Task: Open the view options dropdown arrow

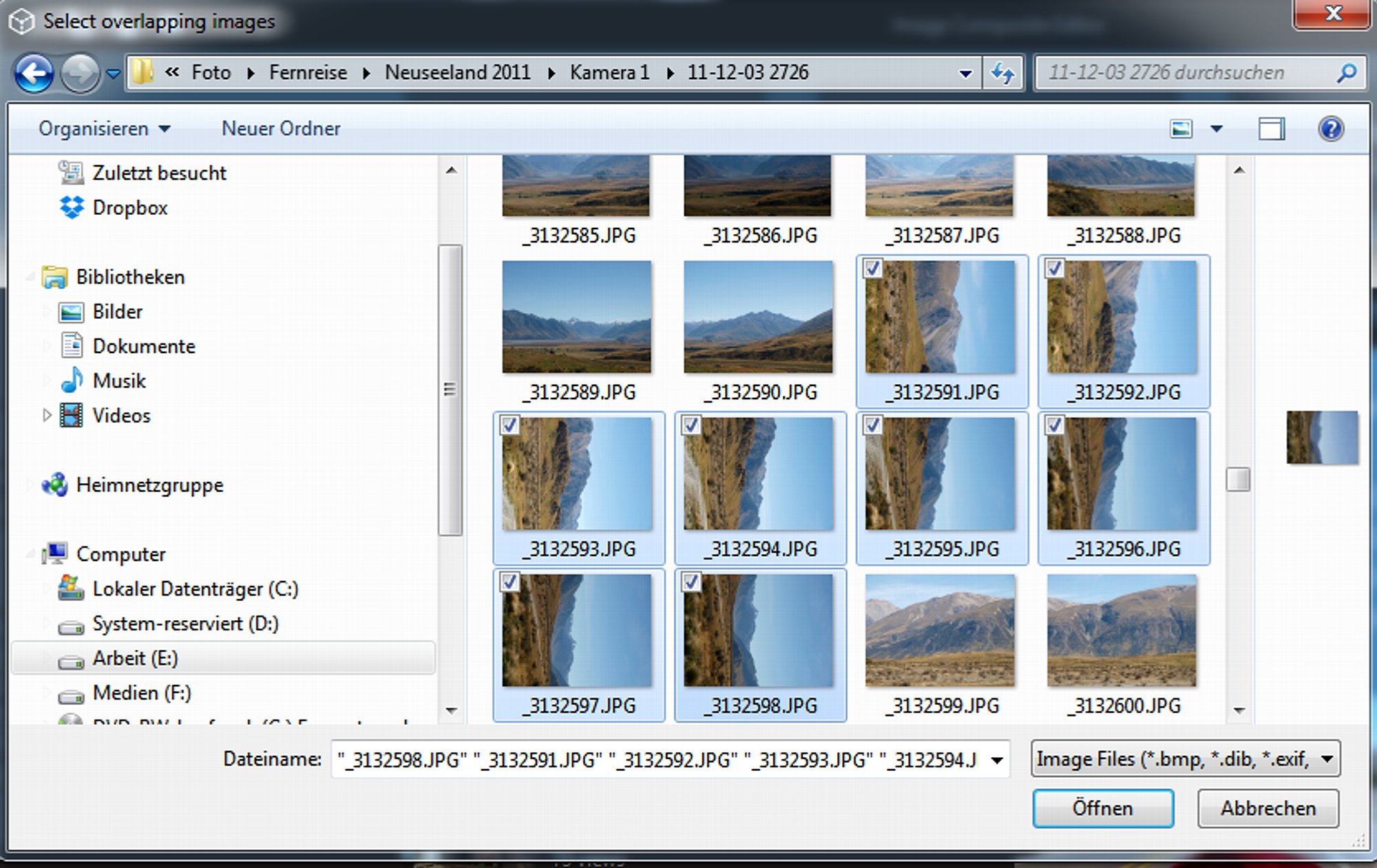Action: point(1217,129)
